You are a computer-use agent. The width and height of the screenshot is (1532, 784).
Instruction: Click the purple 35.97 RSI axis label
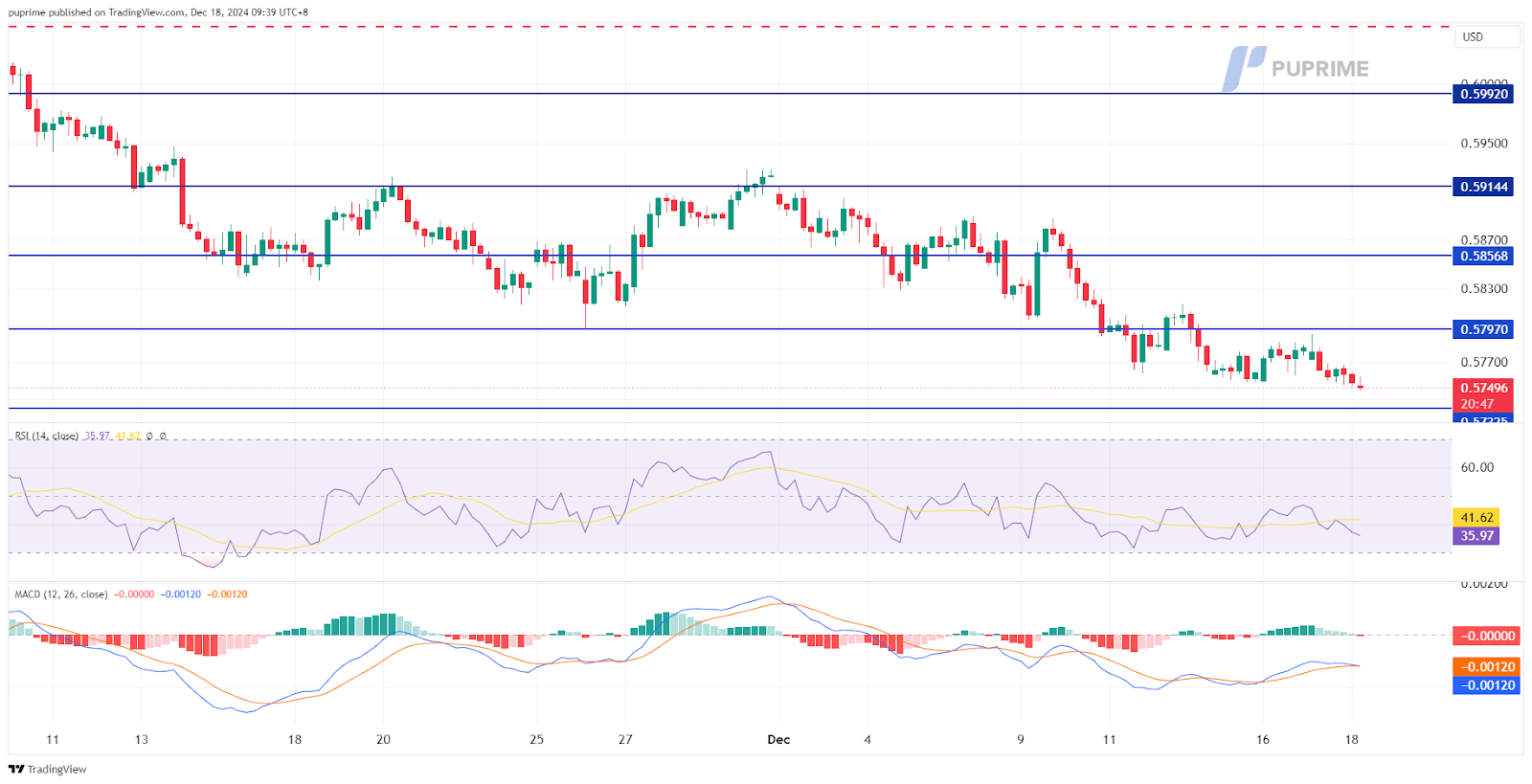(x=1476, y=535)
